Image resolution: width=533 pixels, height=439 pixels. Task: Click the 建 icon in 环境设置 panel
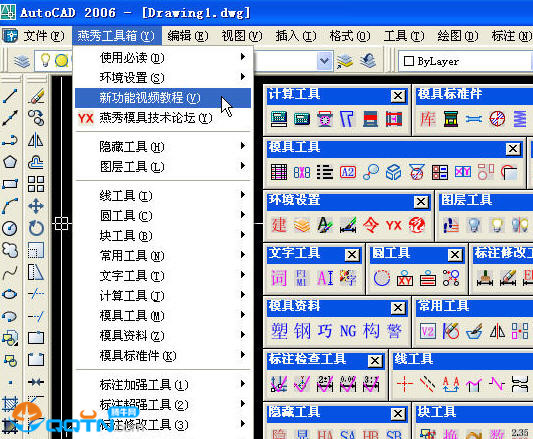(x=279, y=225)
